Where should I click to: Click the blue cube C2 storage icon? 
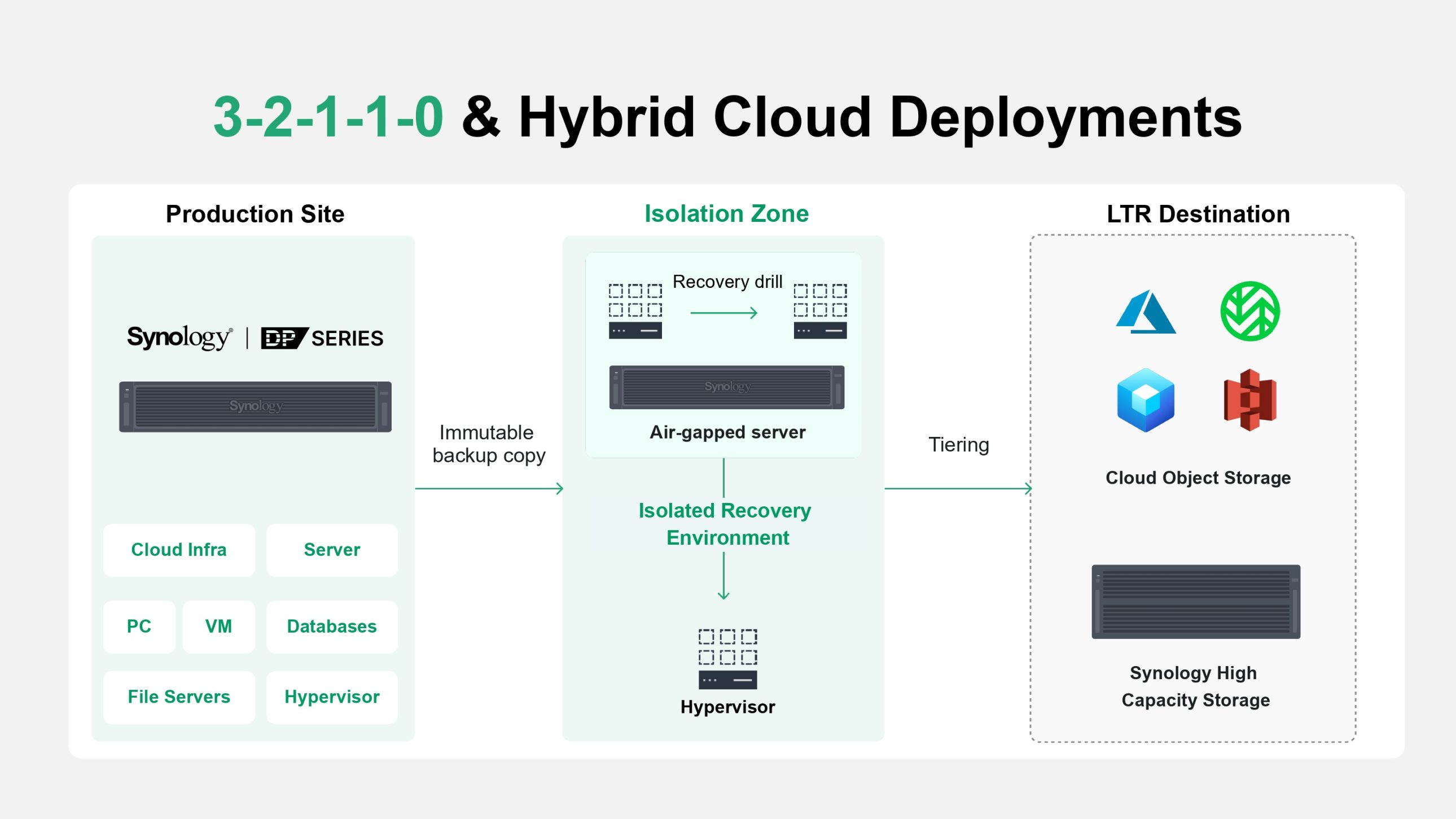coord(1146,400)
